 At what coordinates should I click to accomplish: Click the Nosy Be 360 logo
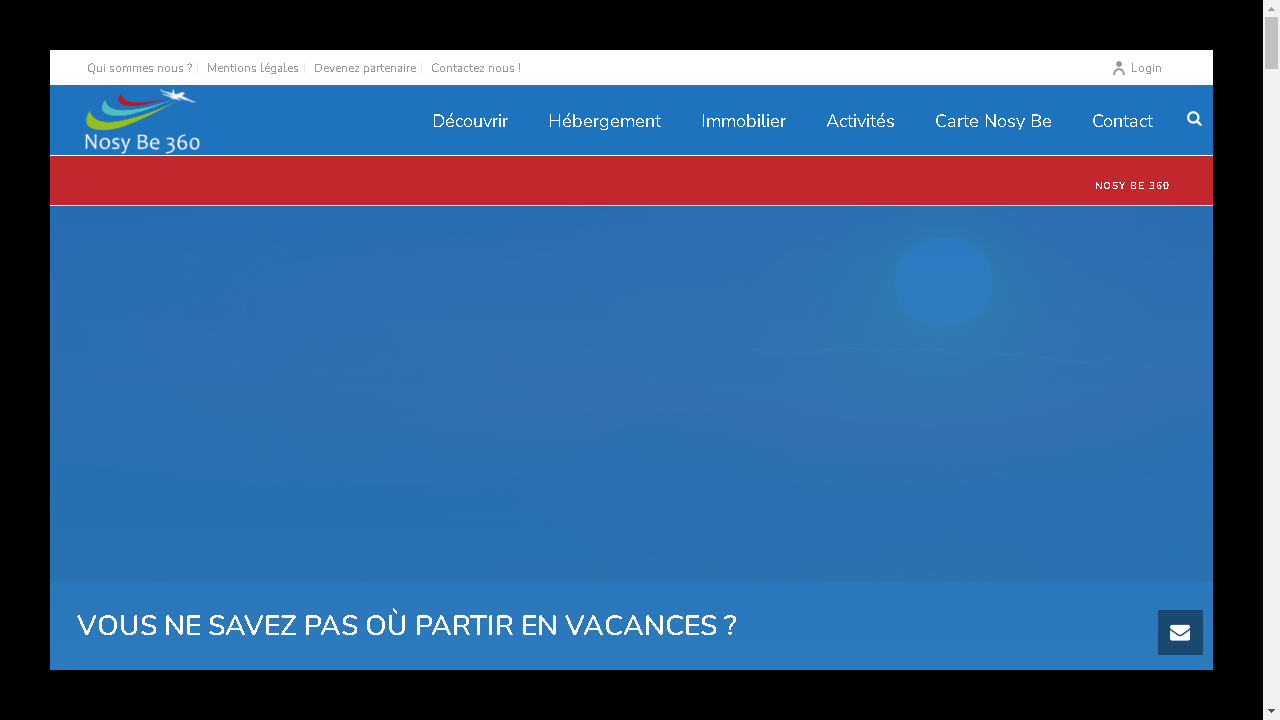pos(142,121)
